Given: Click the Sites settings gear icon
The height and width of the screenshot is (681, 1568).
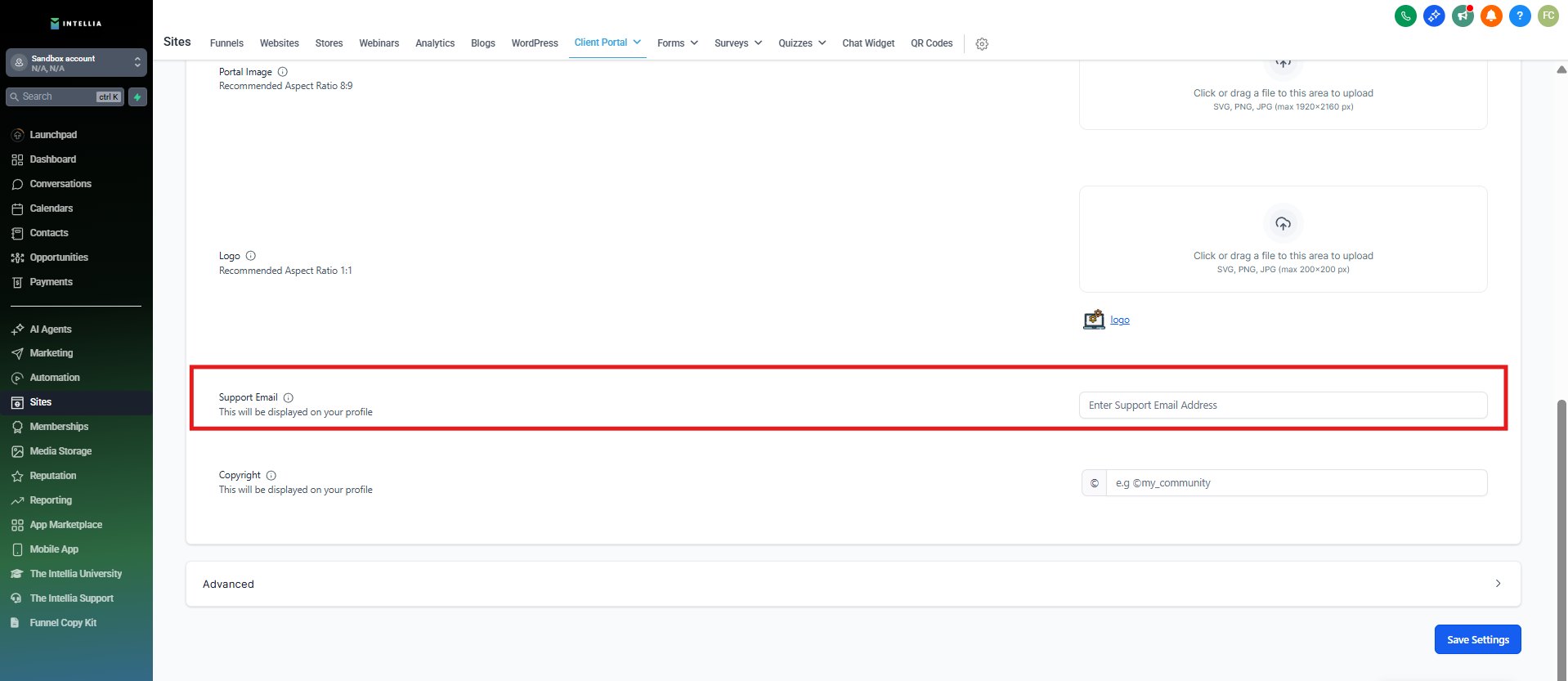Looking at the screenshot, I should click(982, 44).
